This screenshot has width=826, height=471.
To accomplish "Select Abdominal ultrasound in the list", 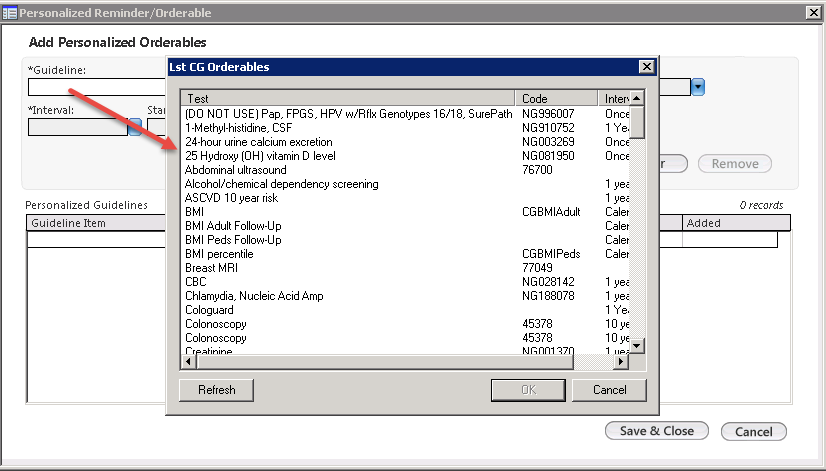I will coord(405,170).
